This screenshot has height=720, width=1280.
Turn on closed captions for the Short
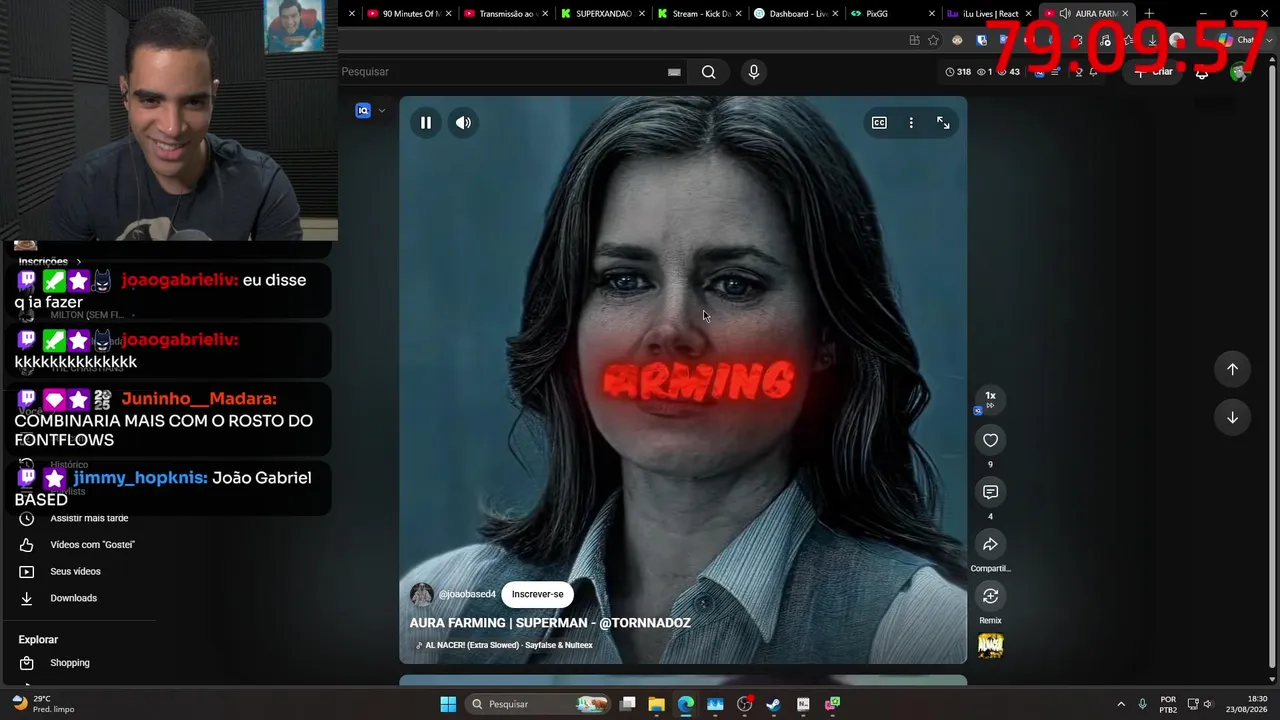click(879, 123)
